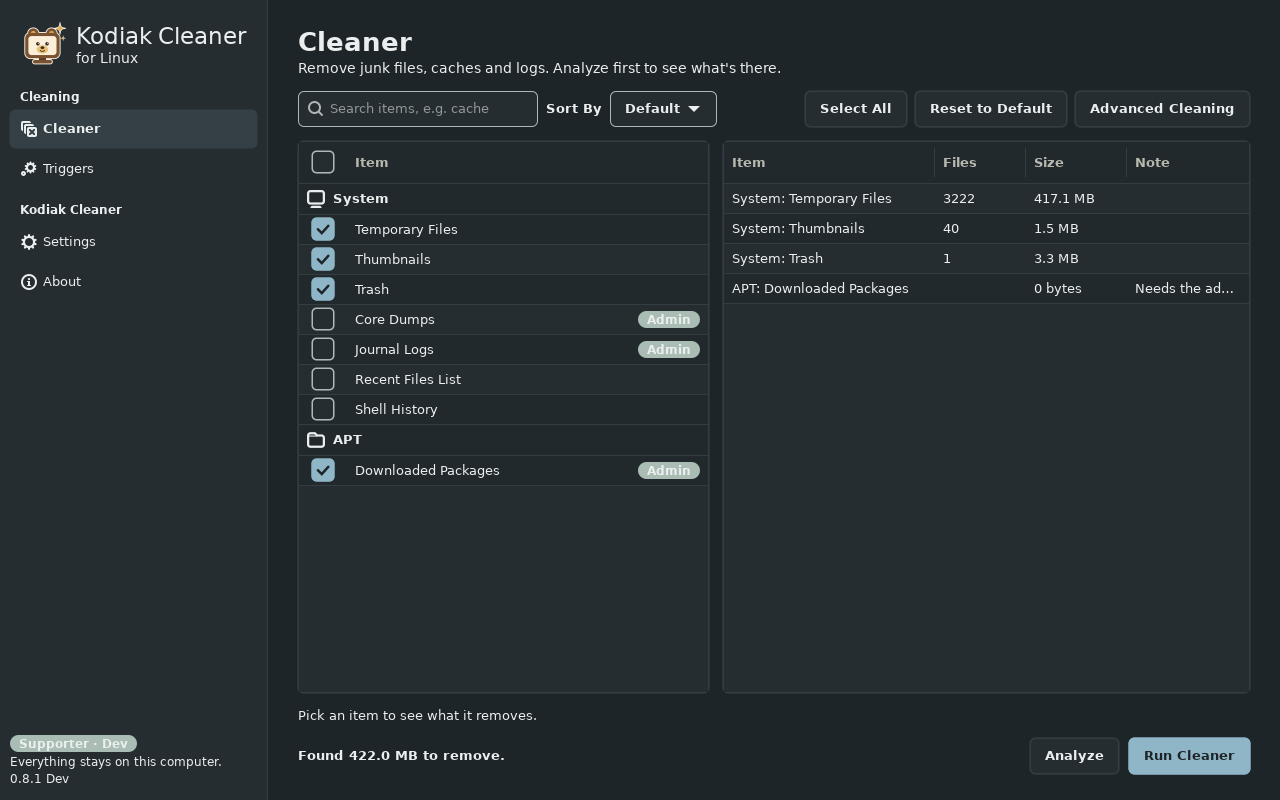Viewport: 1280px width, 800px height.
Task: Check the Shell History checkbox
Action: coord(323,409)
